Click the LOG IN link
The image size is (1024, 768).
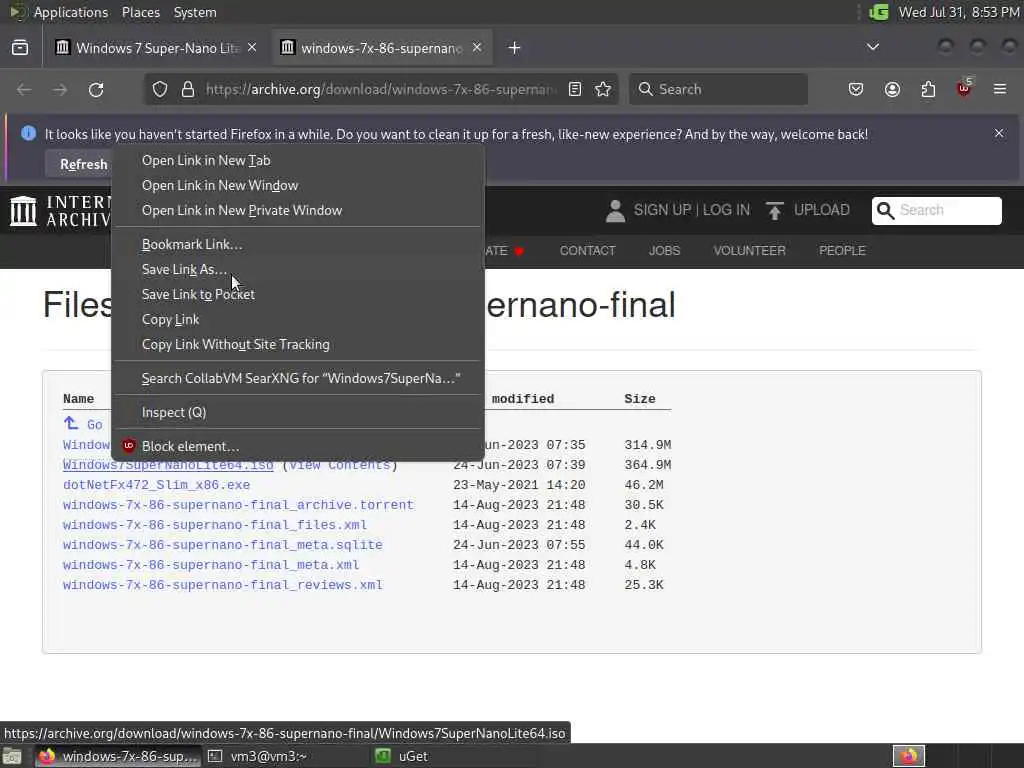click(726, 210)
